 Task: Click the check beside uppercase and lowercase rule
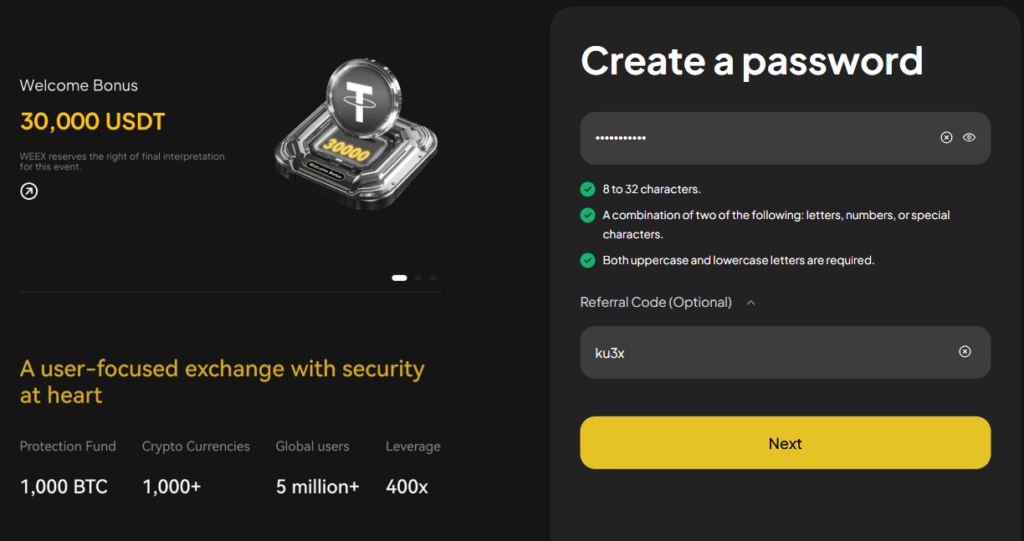coord(588,260)
